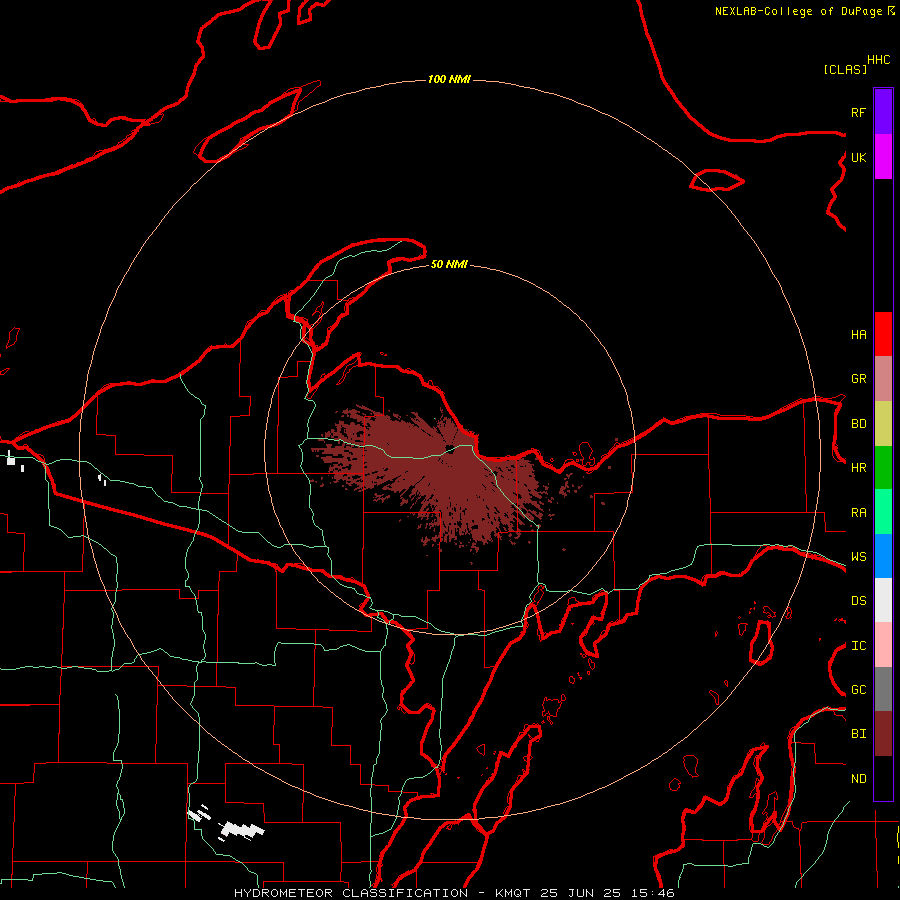Click the BI brown legend swatch
Image resolution: width=900 pixels, height=900 pixels.
(883, 734)
